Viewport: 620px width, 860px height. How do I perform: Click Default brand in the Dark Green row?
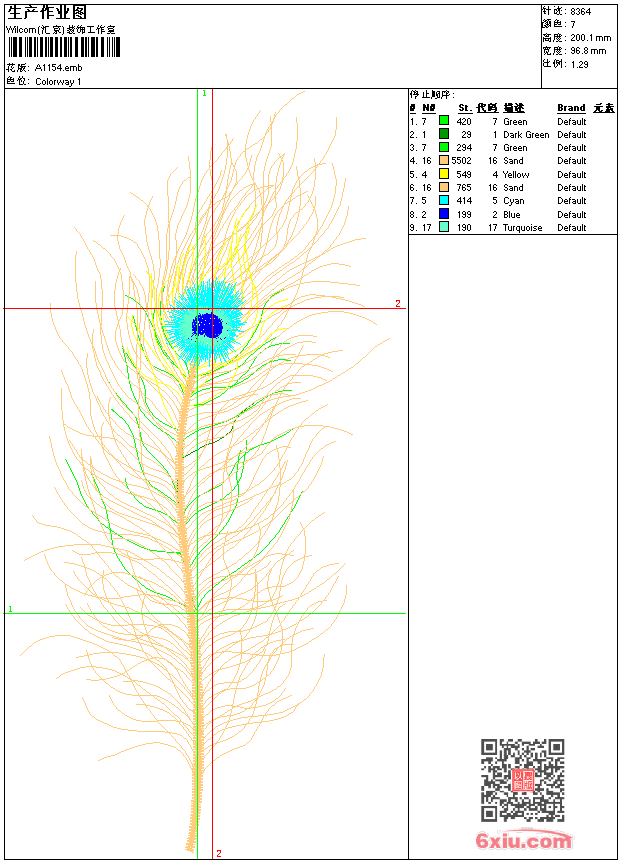tap(572, 134)
